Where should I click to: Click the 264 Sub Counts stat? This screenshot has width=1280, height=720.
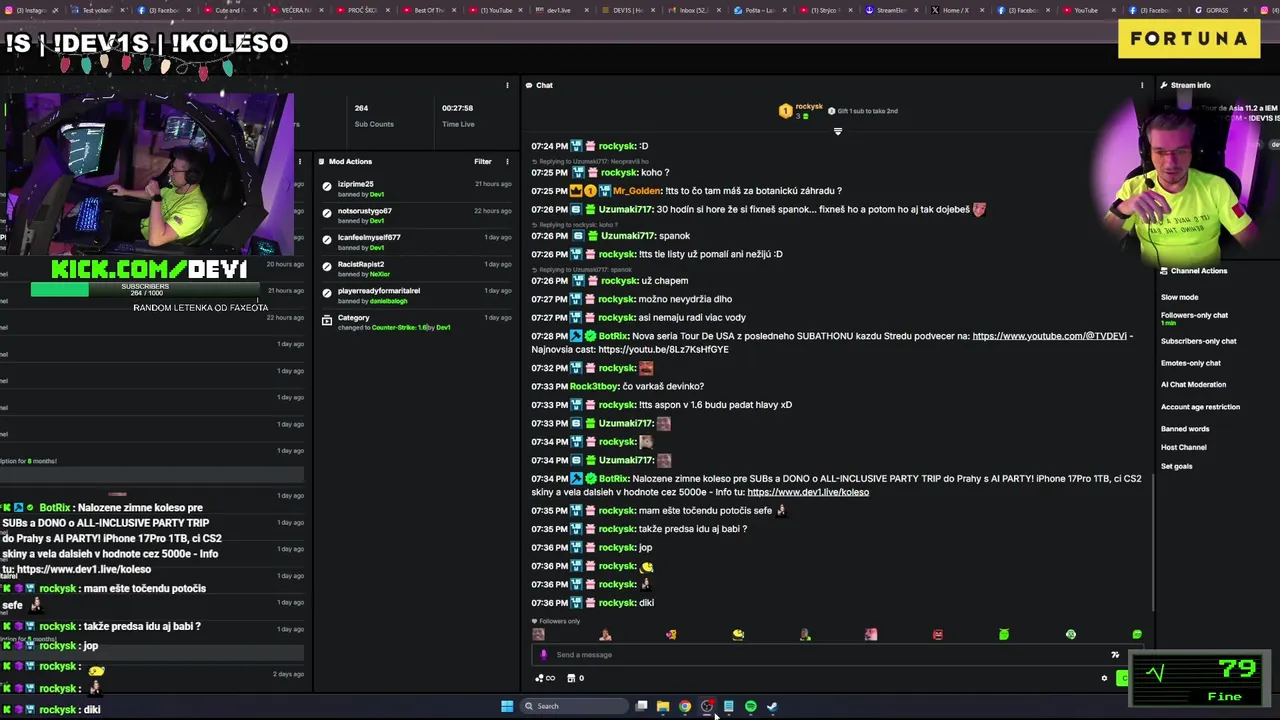374,115
